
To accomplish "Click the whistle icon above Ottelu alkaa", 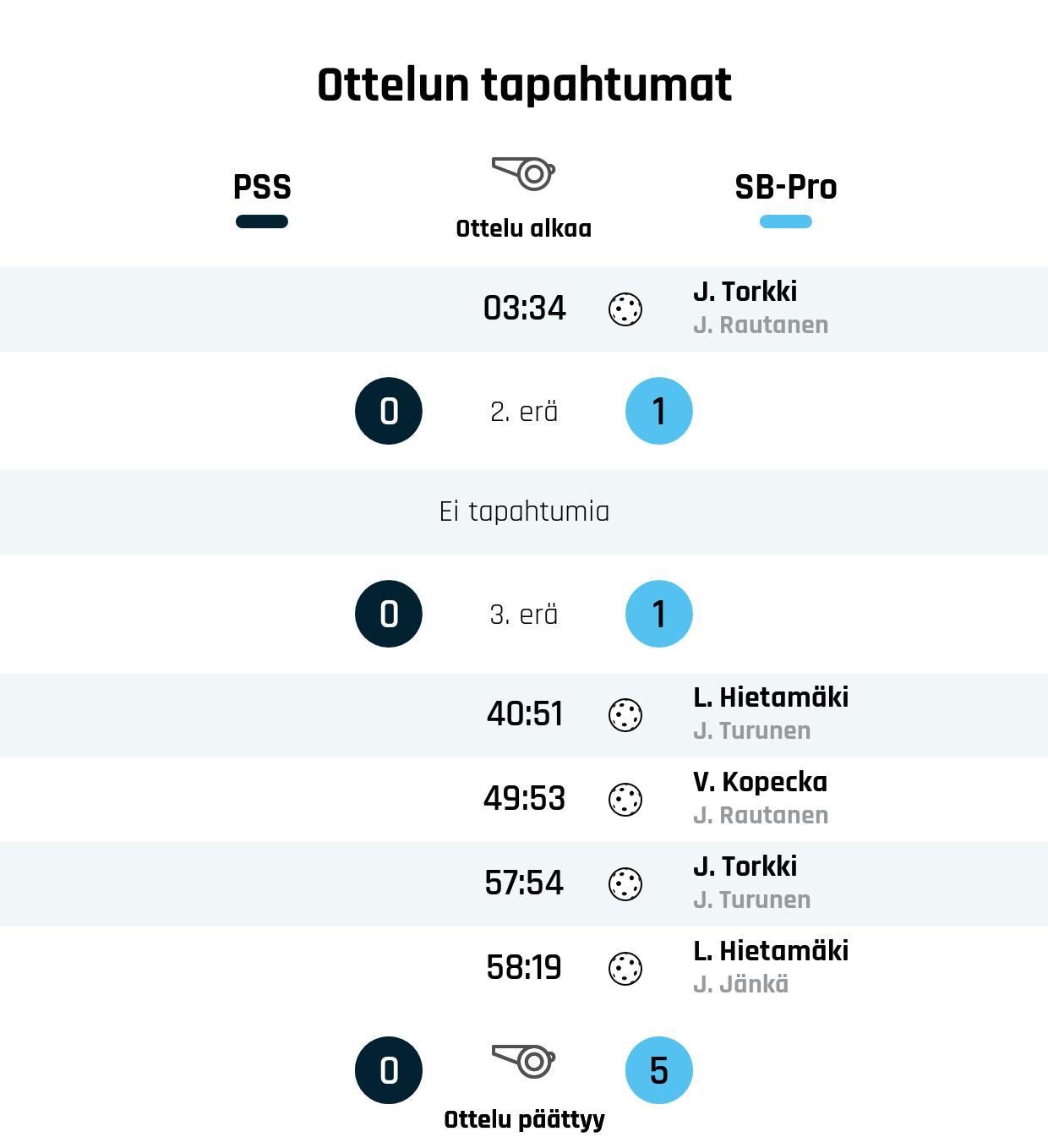I will point(524,173).
